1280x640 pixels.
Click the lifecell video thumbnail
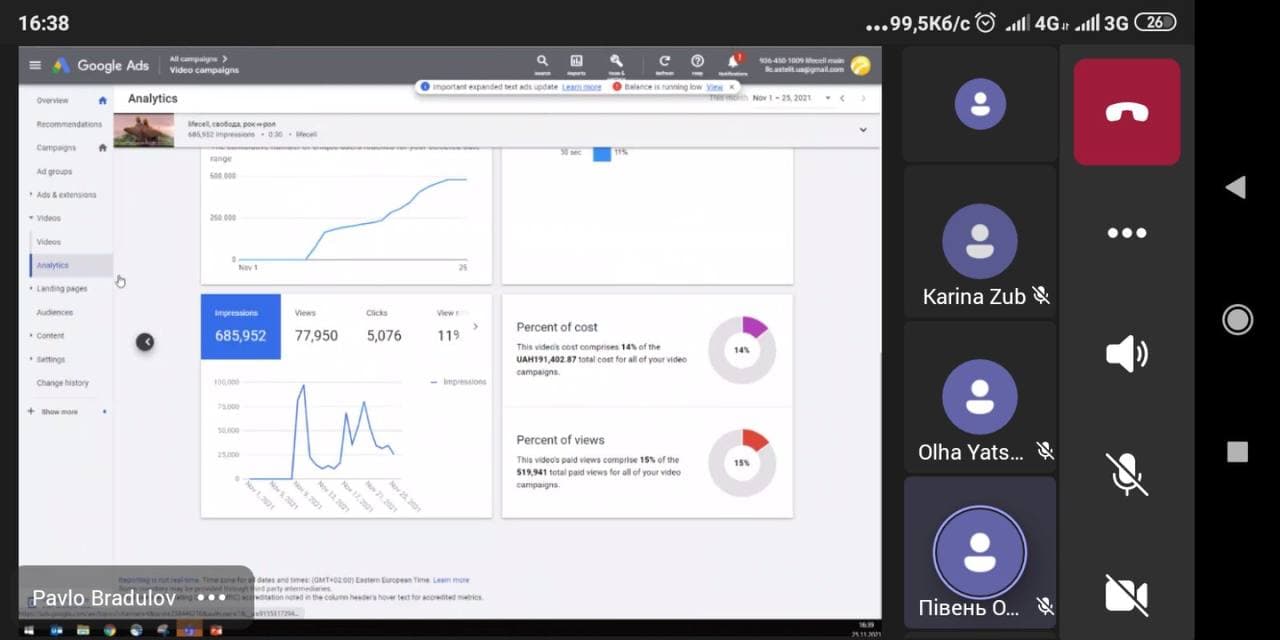[144, 130]
